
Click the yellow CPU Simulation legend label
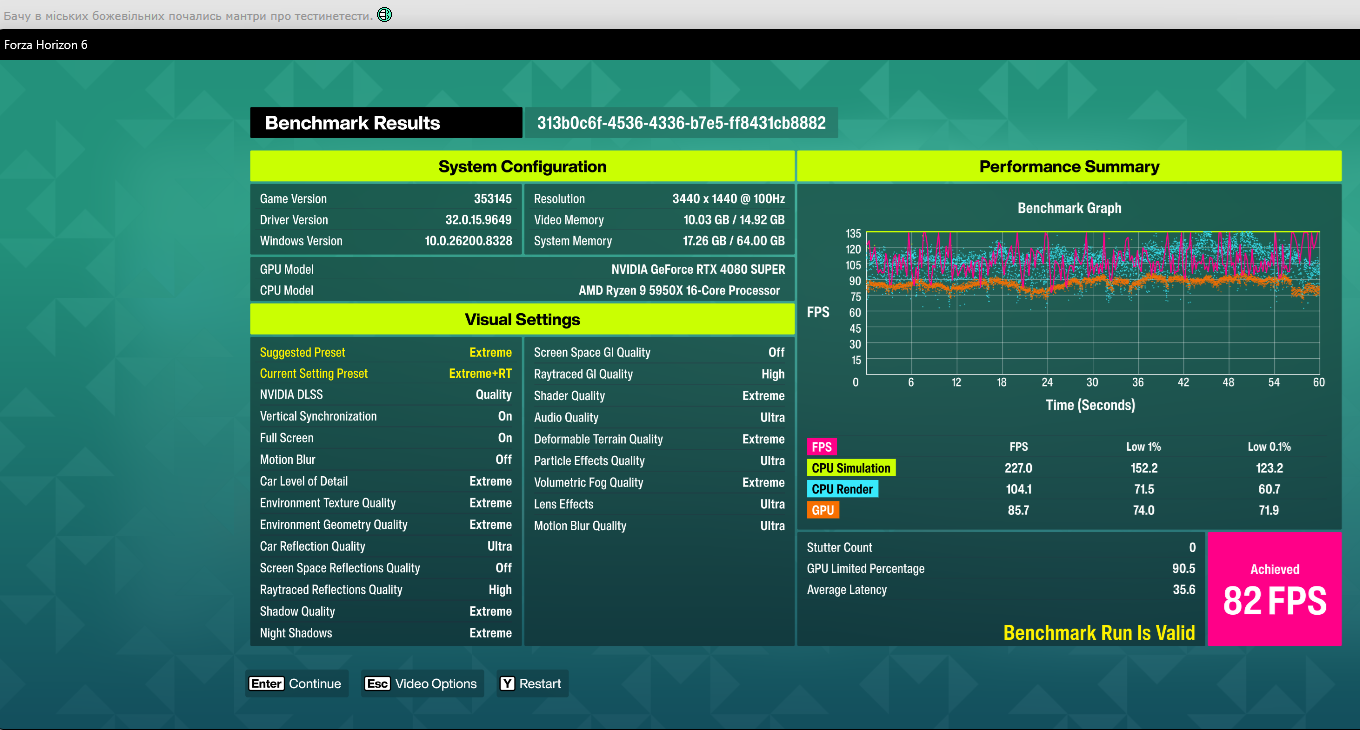point(851,468)
